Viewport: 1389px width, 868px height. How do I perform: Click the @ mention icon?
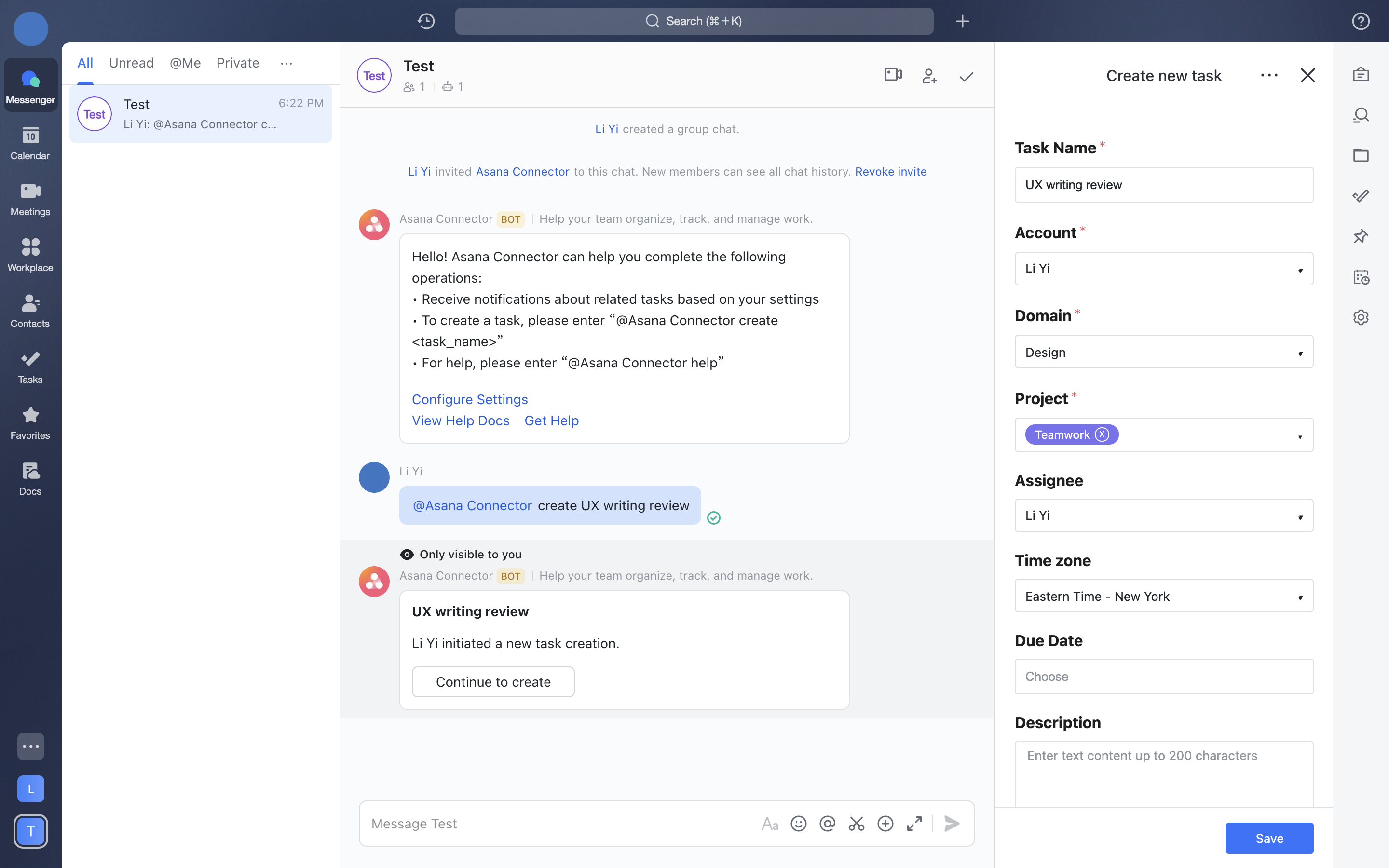tap(827, 824)
